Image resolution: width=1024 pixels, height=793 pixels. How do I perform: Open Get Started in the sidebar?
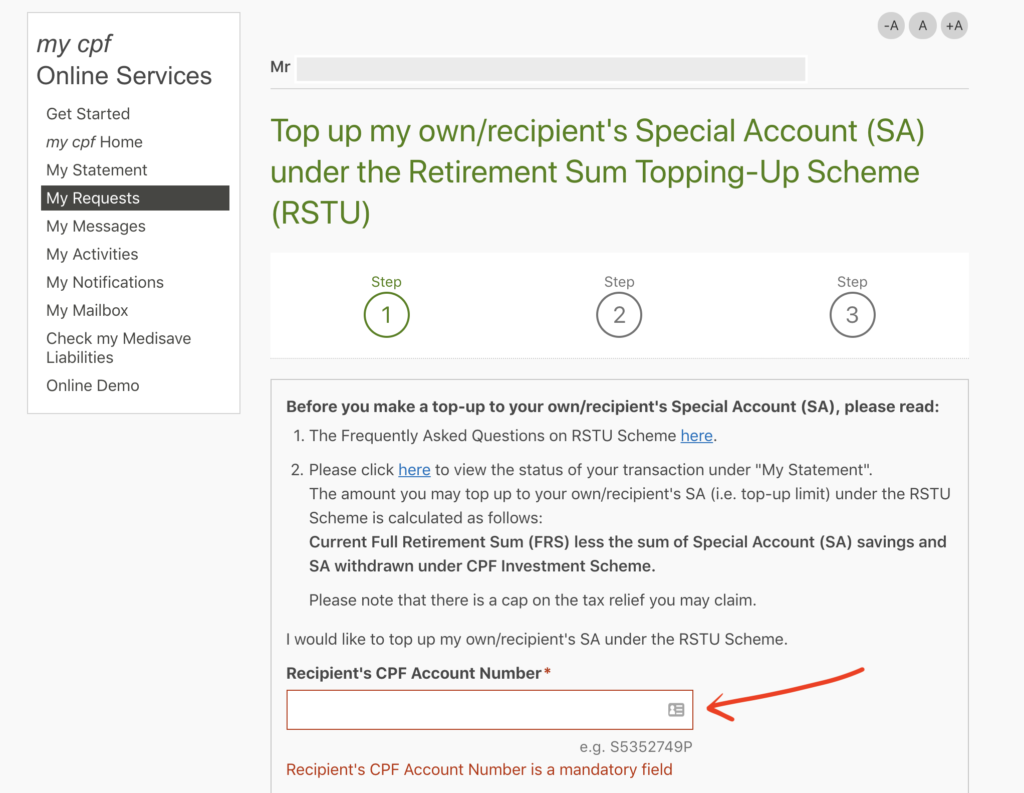(x=88, y=114)
